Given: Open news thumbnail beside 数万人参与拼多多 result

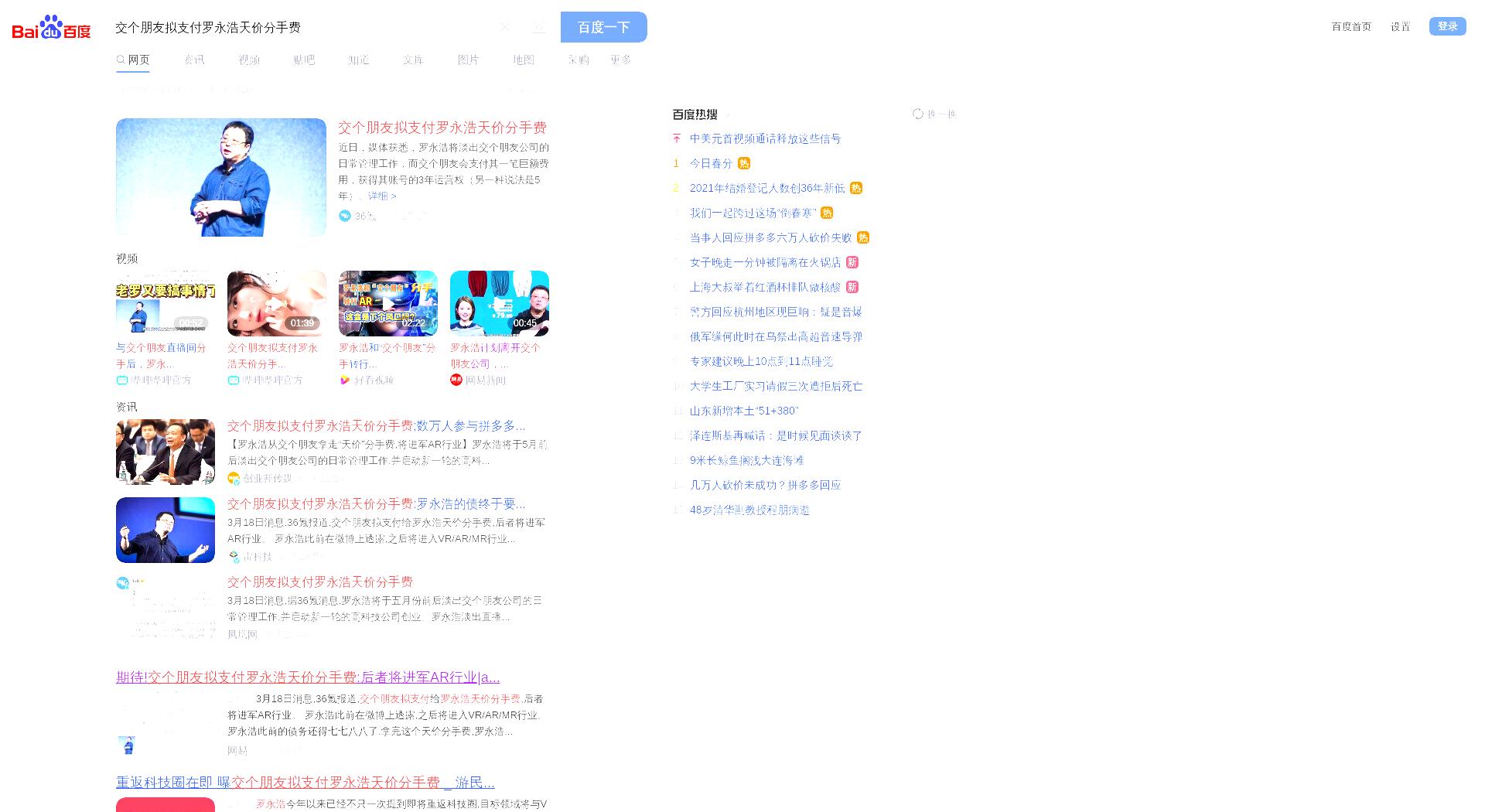Looking at the screenshot, I should coord(166,452).
